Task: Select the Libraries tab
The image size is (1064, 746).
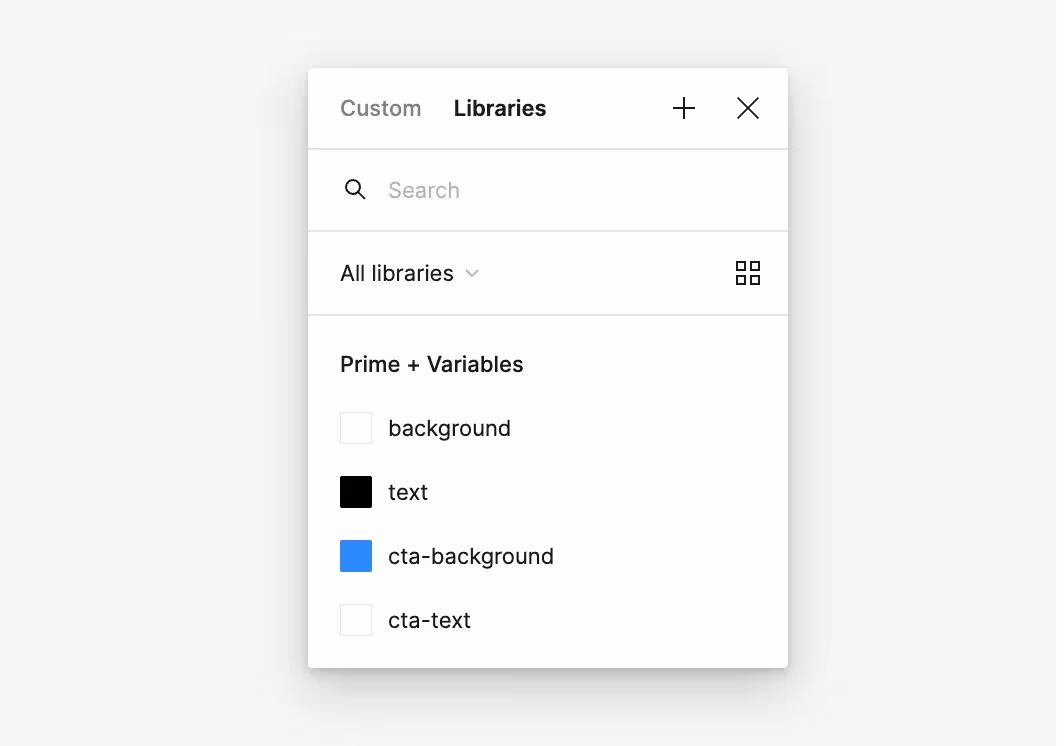Action: point(500,108)
